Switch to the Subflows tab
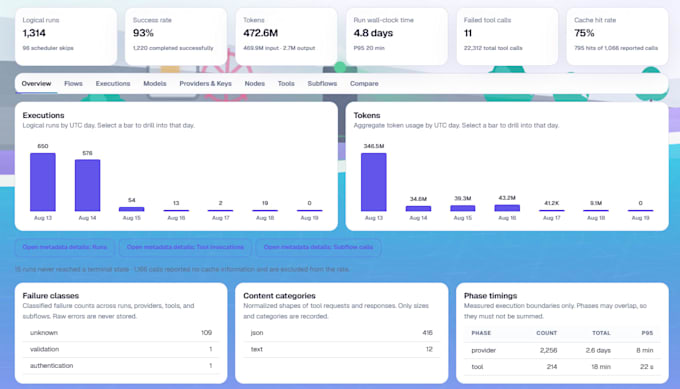The width and height of the screenshot is (680, 389). [322, 83]
